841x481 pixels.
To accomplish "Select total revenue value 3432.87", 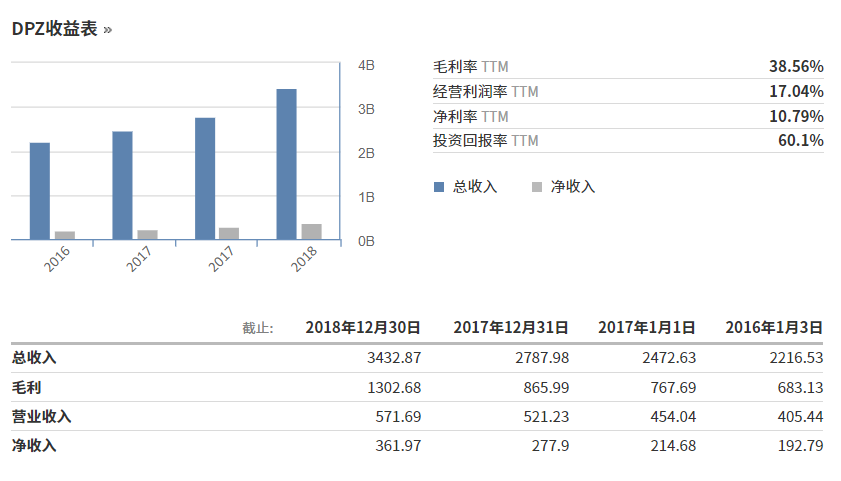I will coord(394,358).
